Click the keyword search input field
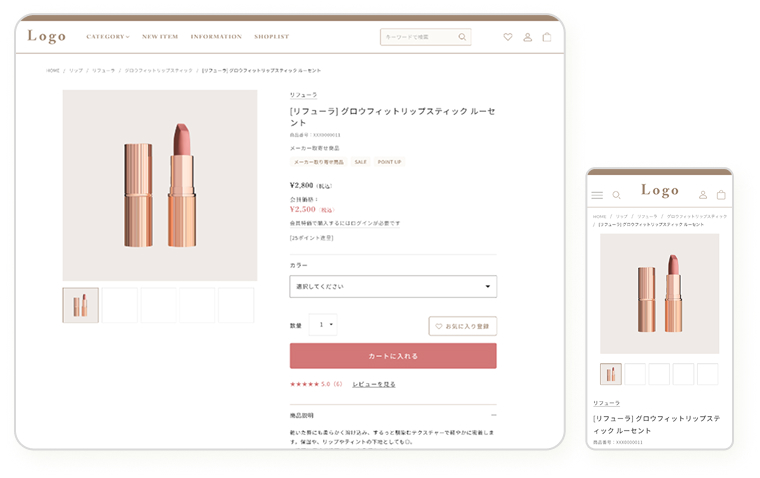 coord(418,37)
